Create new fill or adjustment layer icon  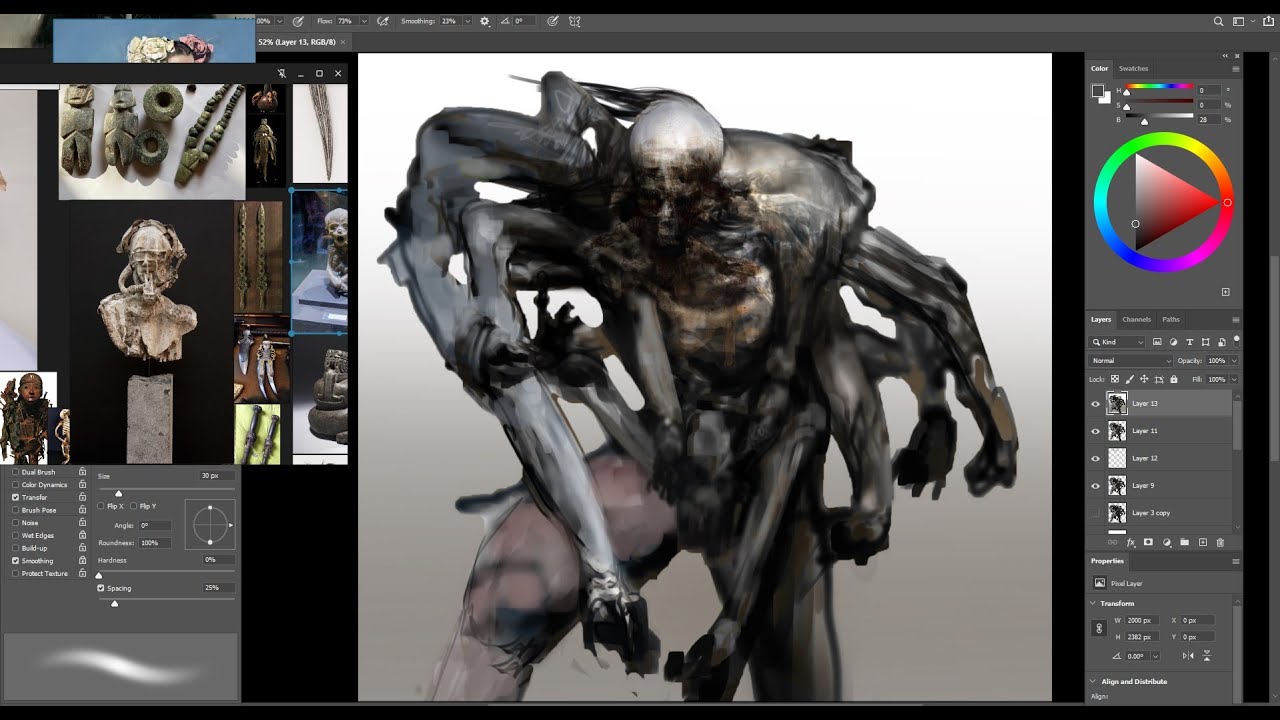coord(1167,542)
